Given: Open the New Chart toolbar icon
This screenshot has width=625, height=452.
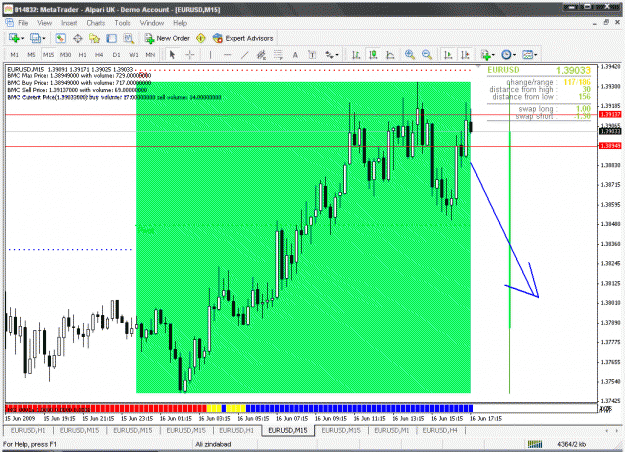Looking at the screenshot, I should click(14, 38).
